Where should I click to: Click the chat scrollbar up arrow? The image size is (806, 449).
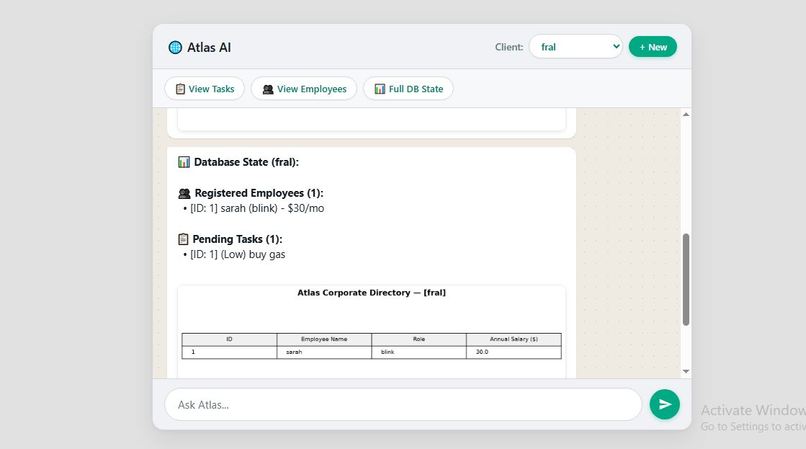click(x=686, y=114)
